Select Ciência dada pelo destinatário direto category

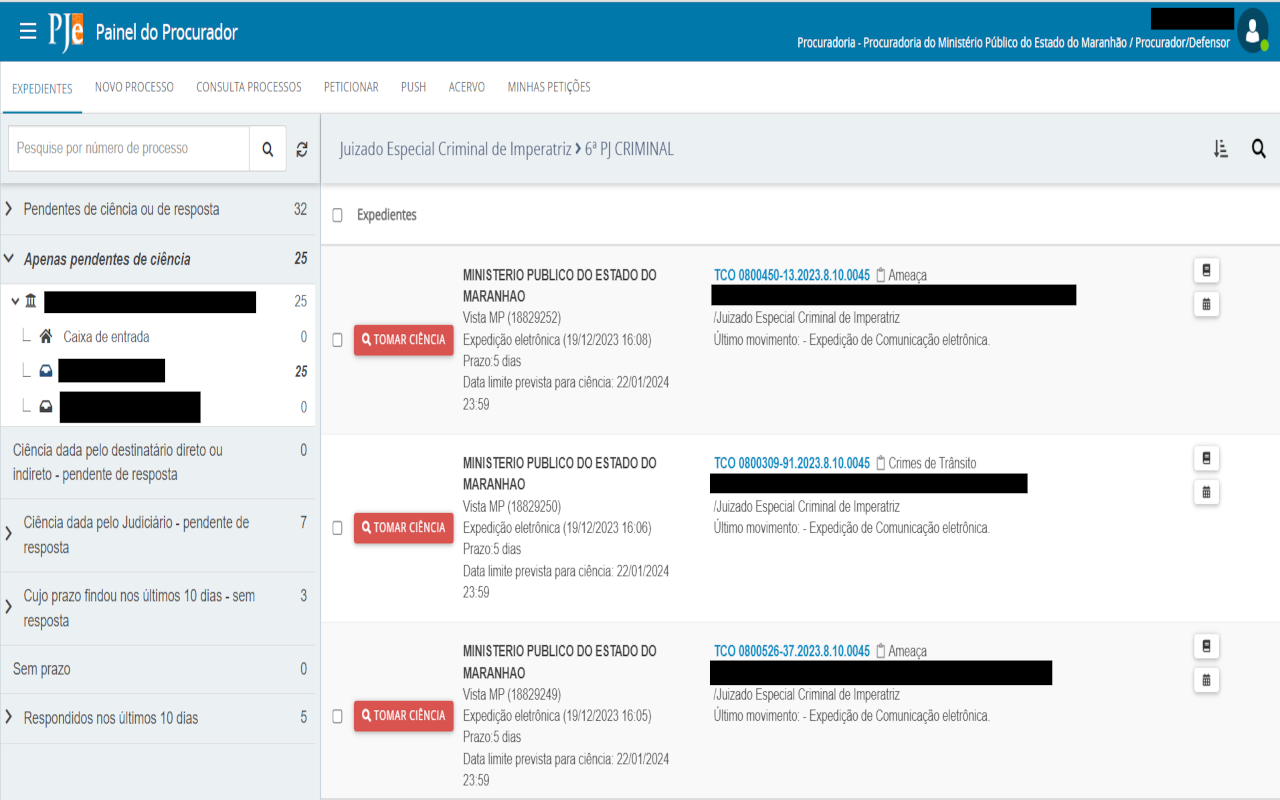coord(158,462)
